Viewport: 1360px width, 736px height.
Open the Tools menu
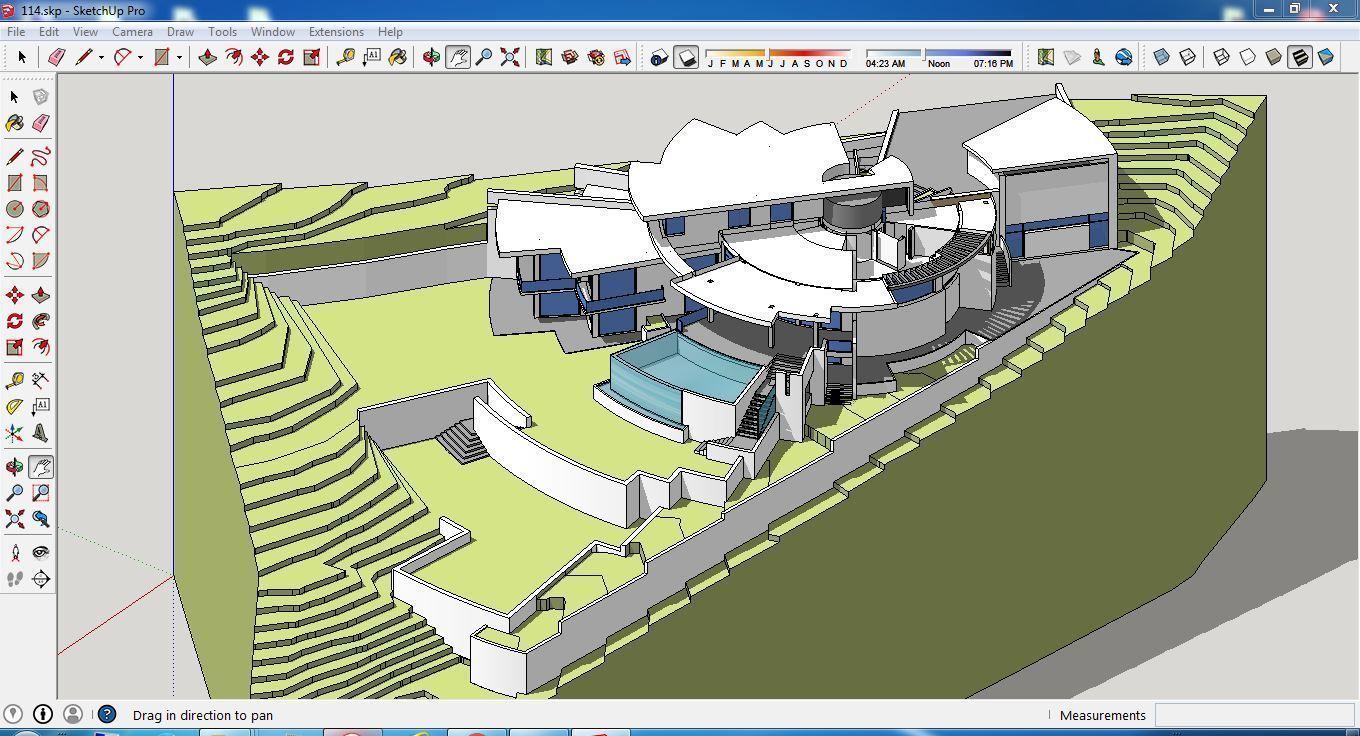coord(222,31)
